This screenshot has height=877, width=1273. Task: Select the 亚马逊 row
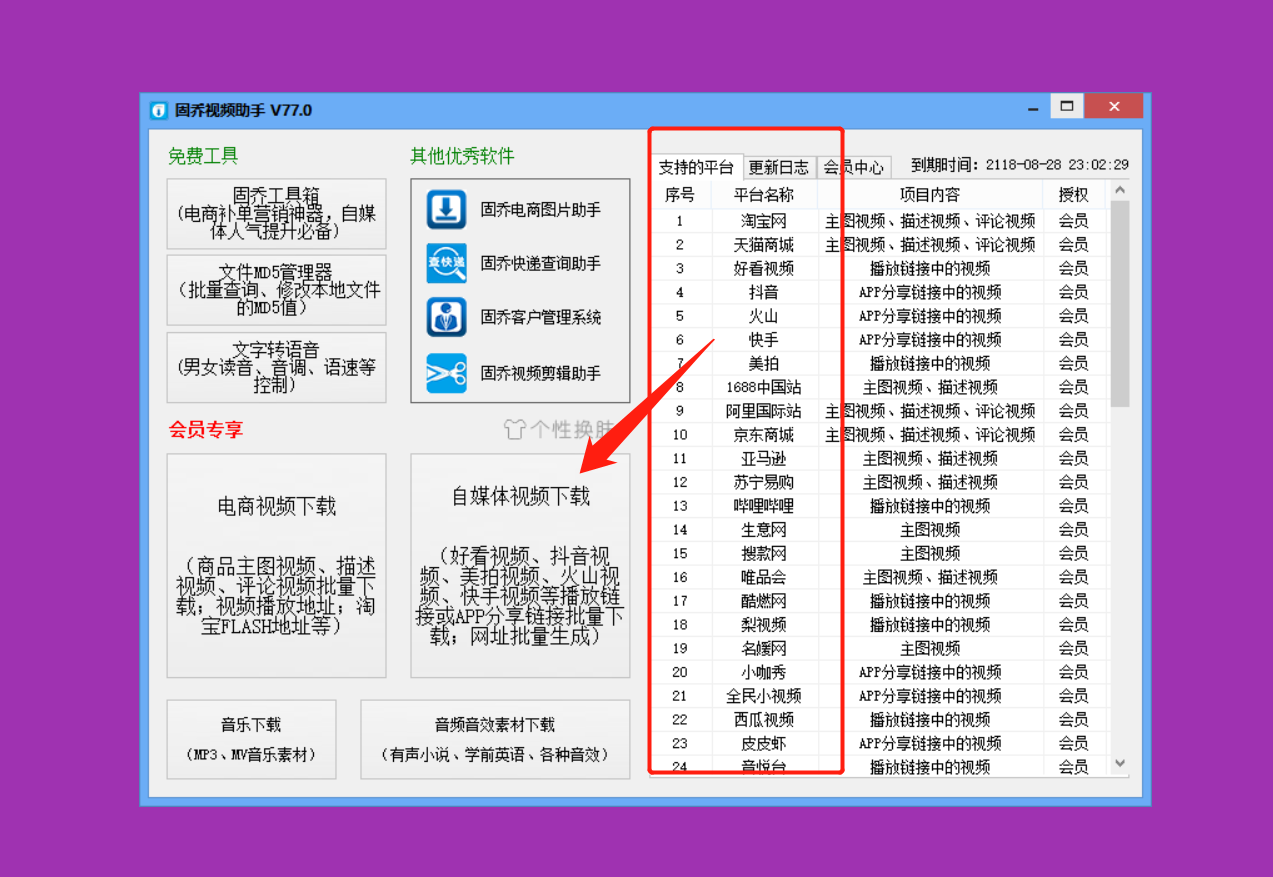pos(879,458)
